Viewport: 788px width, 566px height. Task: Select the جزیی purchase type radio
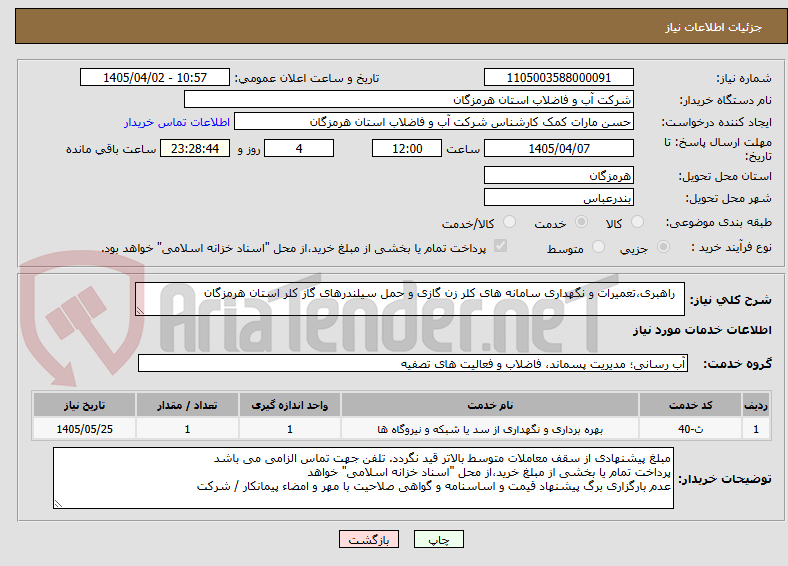tap(663, 247)
